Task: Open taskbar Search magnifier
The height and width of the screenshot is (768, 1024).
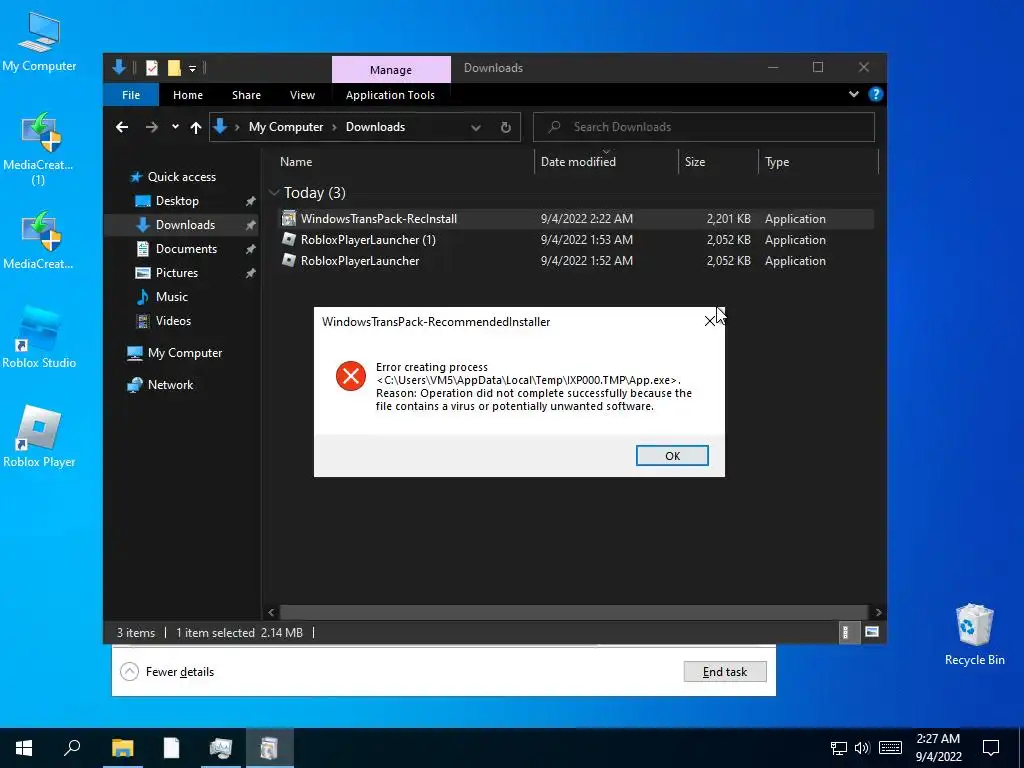Action: click(x=72, y=748)
